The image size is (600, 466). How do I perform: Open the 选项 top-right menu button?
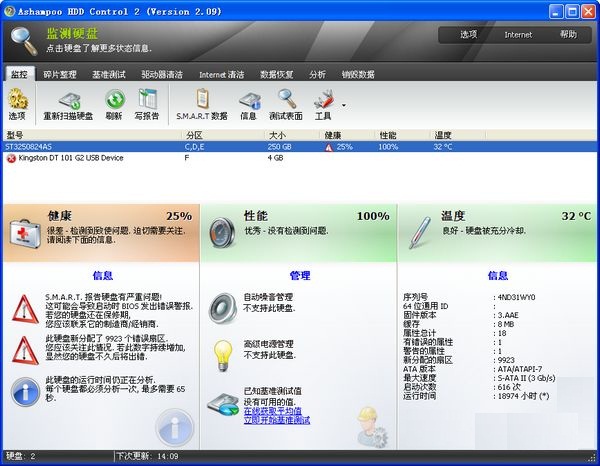tap(468, 35)
